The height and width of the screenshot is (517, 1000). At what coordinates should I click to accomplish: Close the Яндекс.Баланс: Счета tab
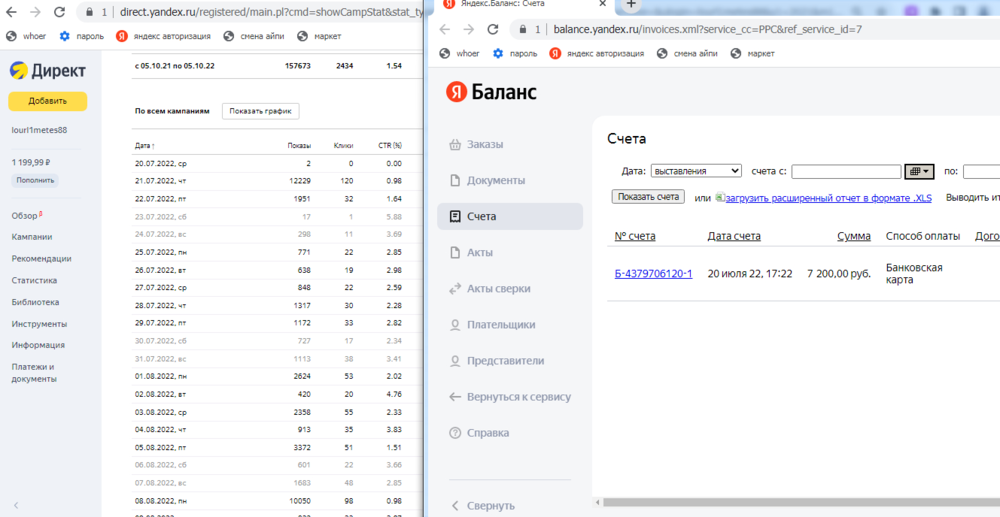[603, 4]
